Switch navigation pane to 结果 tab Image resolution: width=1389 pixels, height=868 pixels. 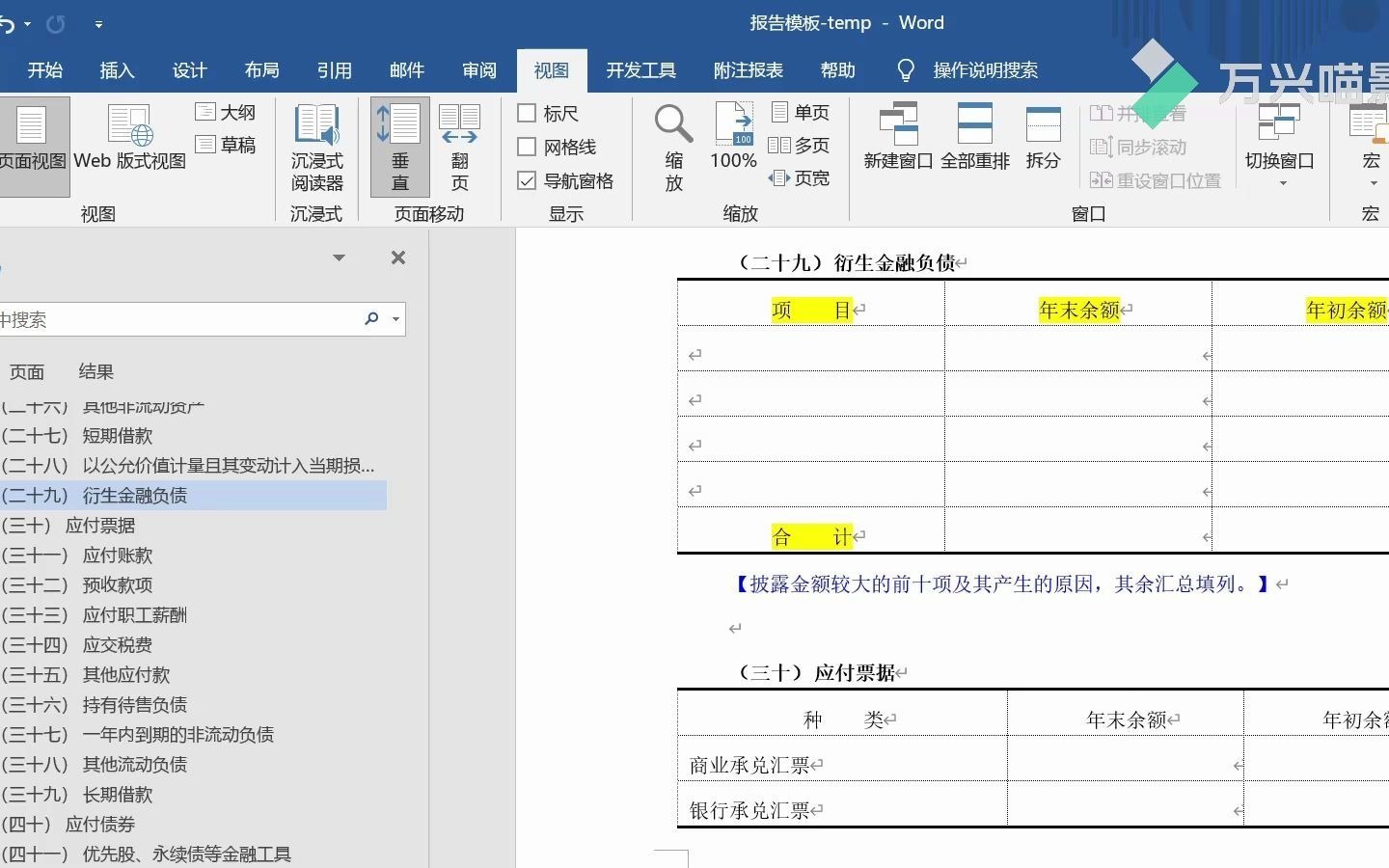95,372
